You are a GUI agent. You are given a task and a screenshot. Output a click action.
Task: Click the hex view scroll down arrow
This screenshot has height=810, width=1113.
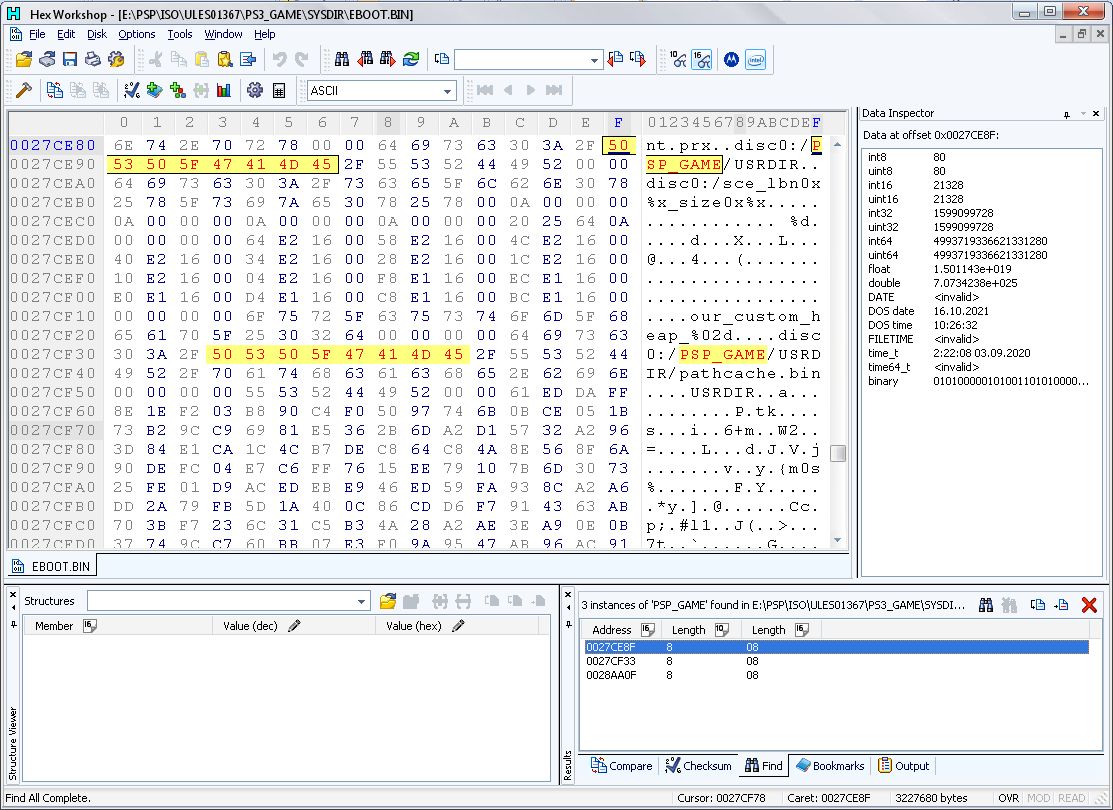(838, 541)
